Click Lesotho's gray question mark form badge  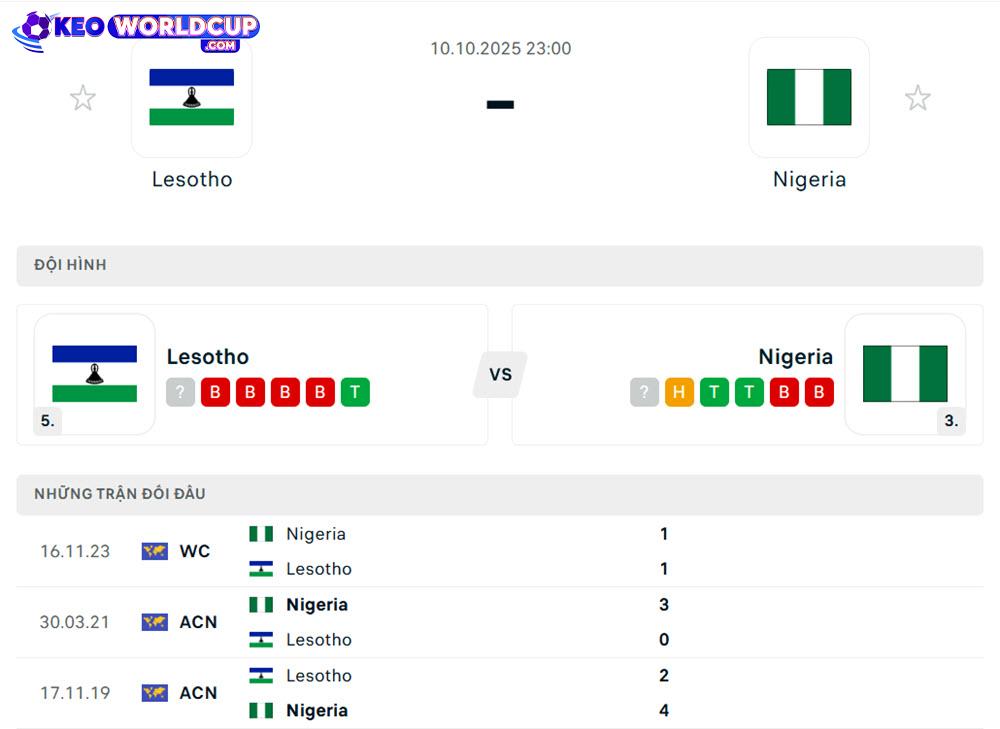(180, 392)
